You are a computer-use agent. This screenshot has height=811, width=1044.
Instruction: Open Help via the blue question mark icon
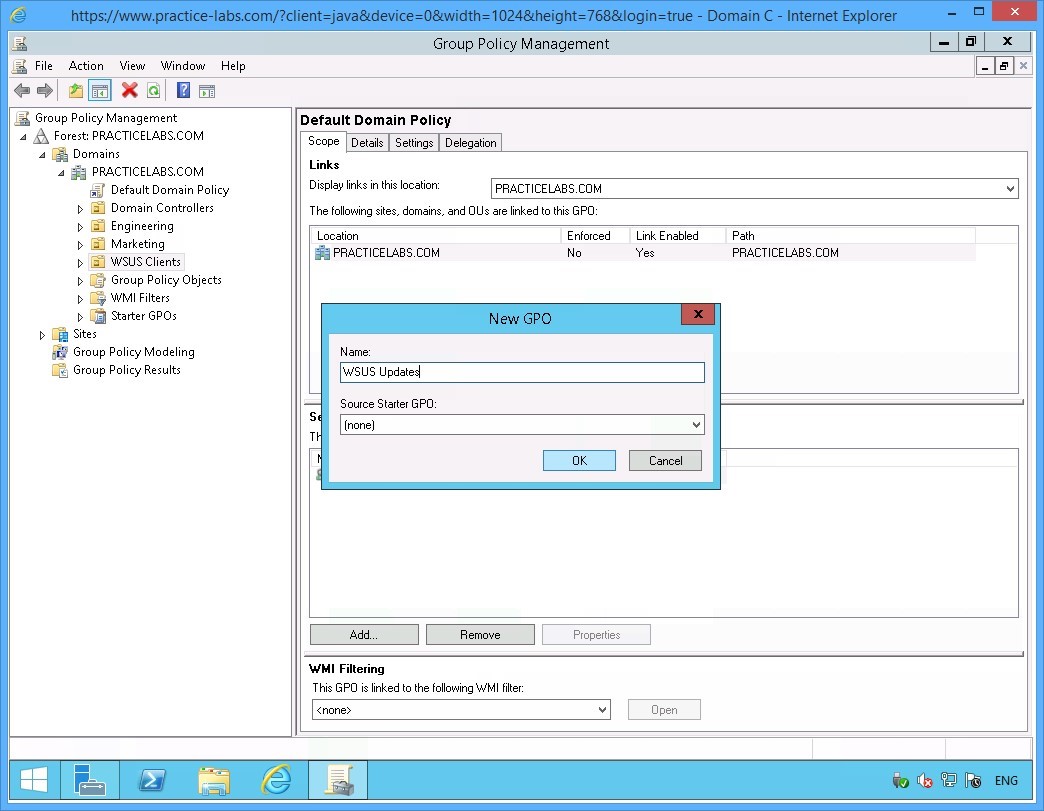183,91
